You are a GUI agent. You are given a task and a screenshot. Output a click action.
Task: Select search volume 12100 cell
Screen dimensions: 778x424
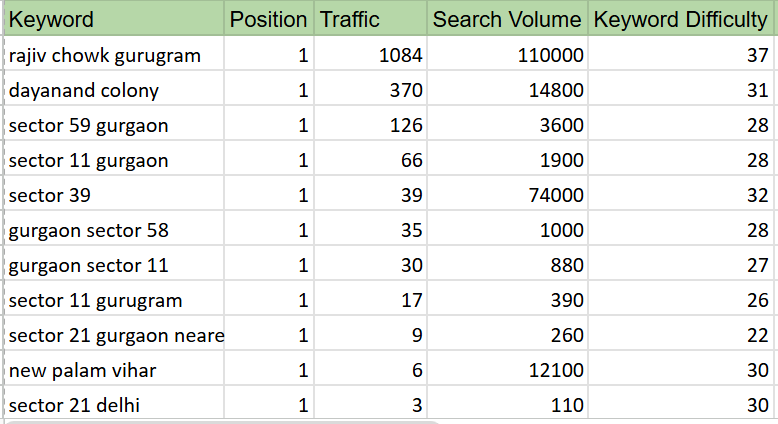(x=508, y=368)
